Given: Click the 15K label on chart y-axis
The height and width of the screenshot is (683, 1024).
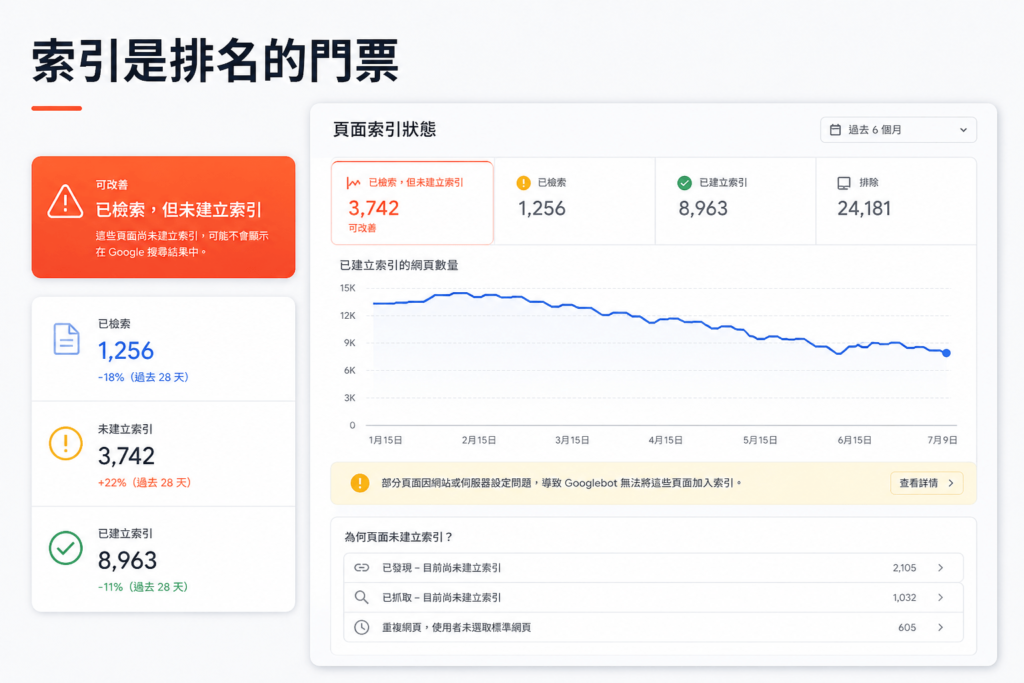Looking at the screenshot, I should pyautogui.click(x=347, y=288).
